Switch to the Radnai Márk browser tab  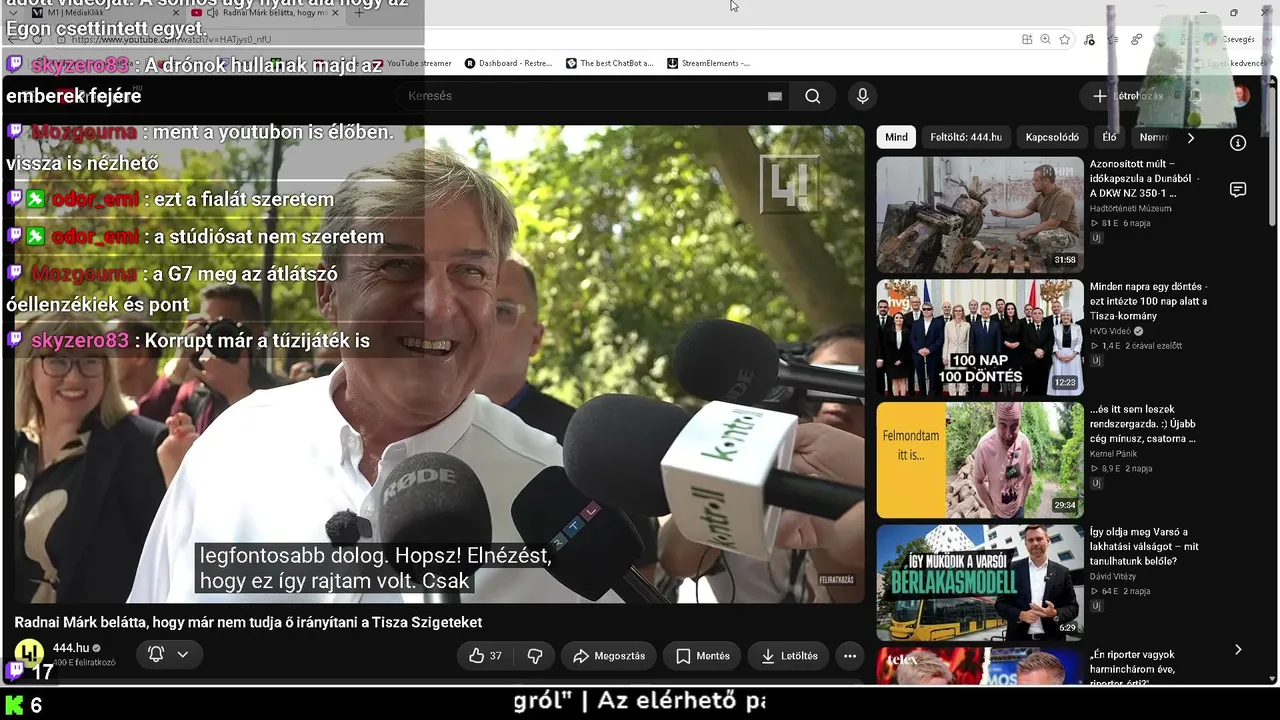pyautogui.click(x=265, y=12)
